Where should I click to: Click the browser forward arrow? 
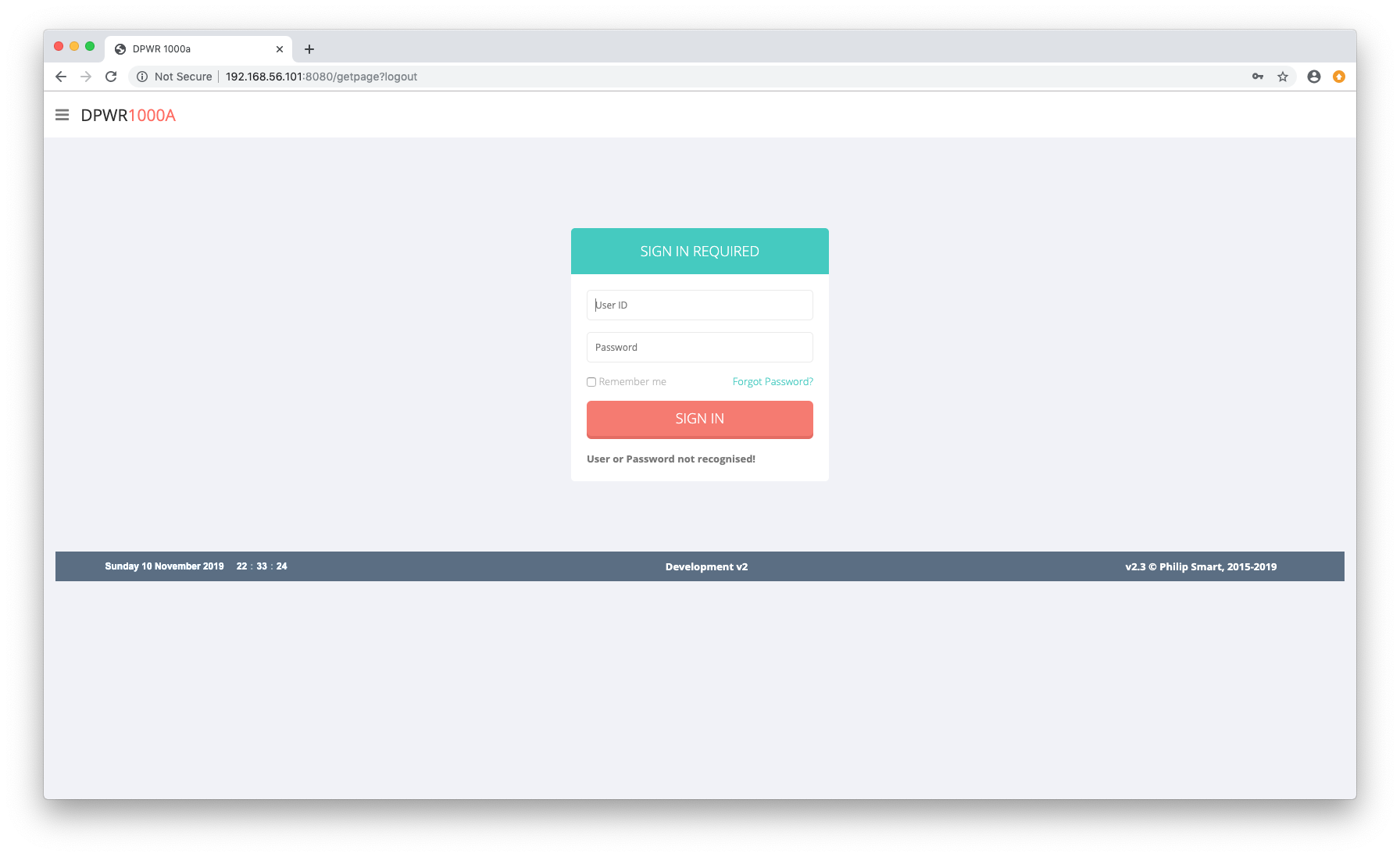pyautogui.click(x=86, y=77)
